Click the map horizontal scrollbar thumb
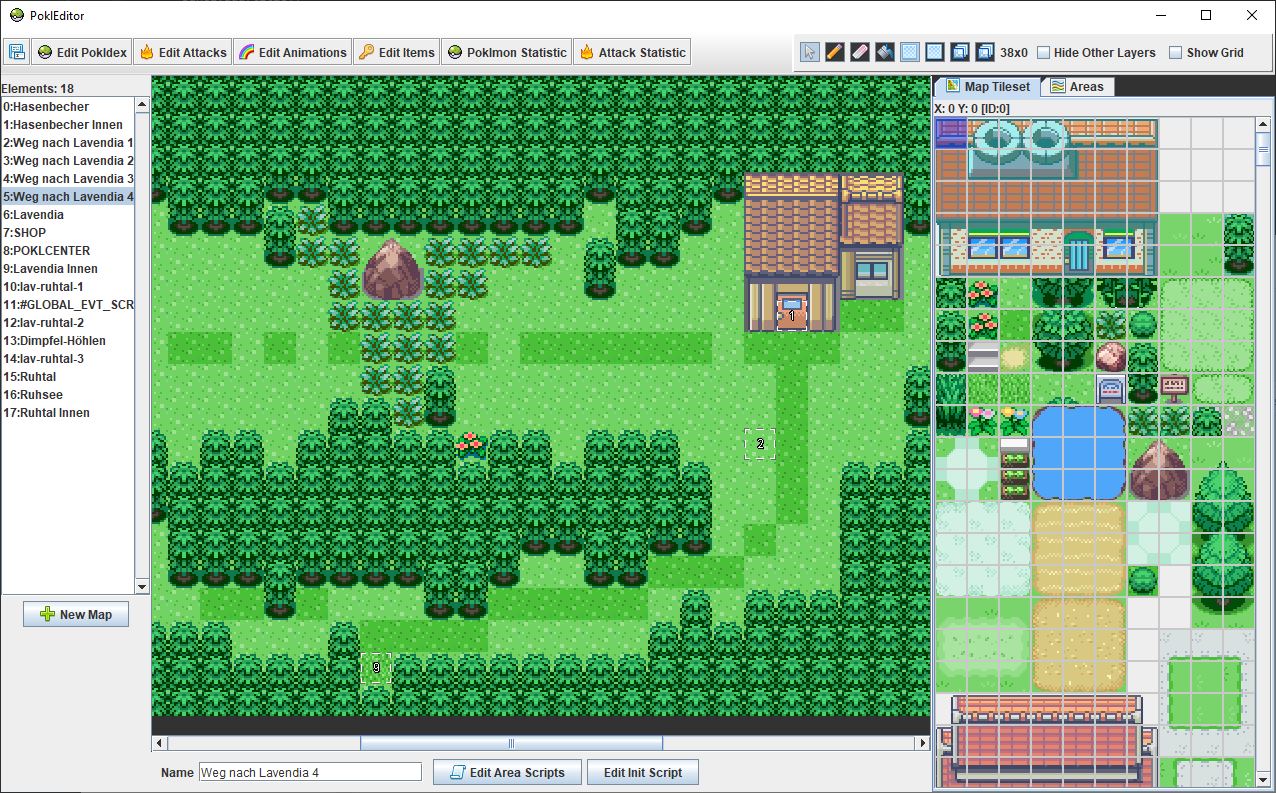The image size is (1276, 793). pyautogui.click(x=511, y=743)
